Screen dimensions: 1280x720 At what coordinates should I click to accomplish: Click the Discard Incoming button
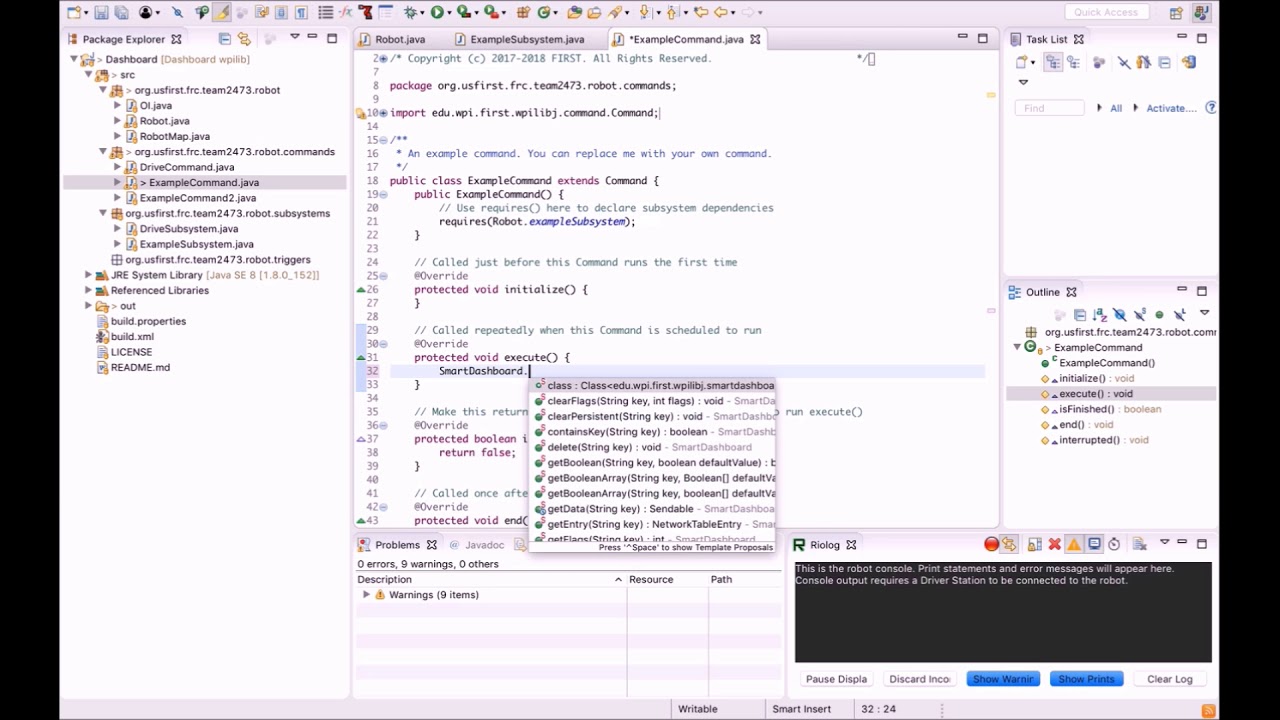point(920,679)
